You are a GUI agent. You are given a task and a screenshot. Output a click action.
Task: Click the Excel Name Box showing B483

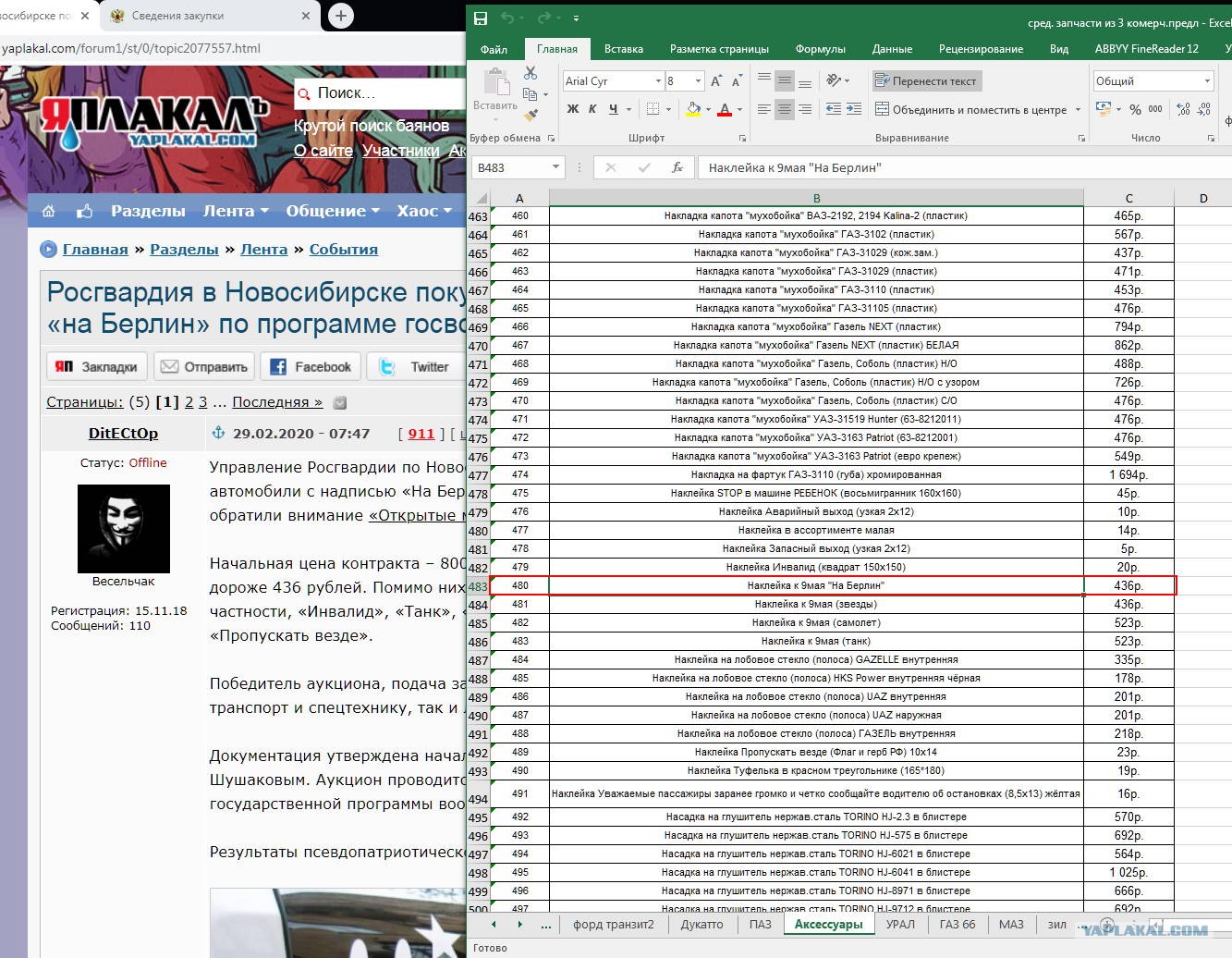[x=511, y=167]
